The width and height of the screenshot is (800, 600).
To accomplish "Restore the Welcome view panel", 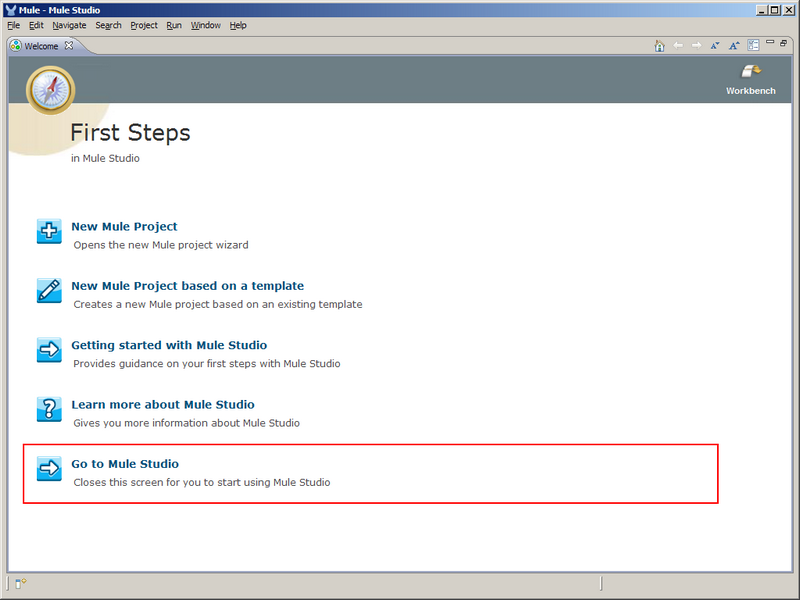I will pyautogui.click(x=784, y=43).
